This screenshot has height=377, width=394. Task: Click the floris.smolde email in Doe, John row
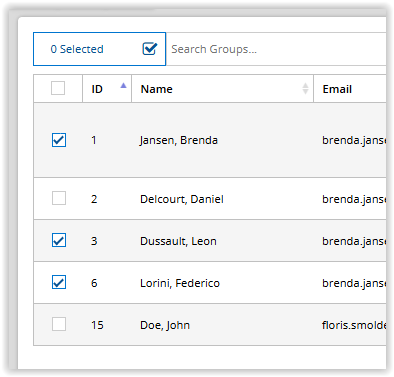(x=354, y=325)
